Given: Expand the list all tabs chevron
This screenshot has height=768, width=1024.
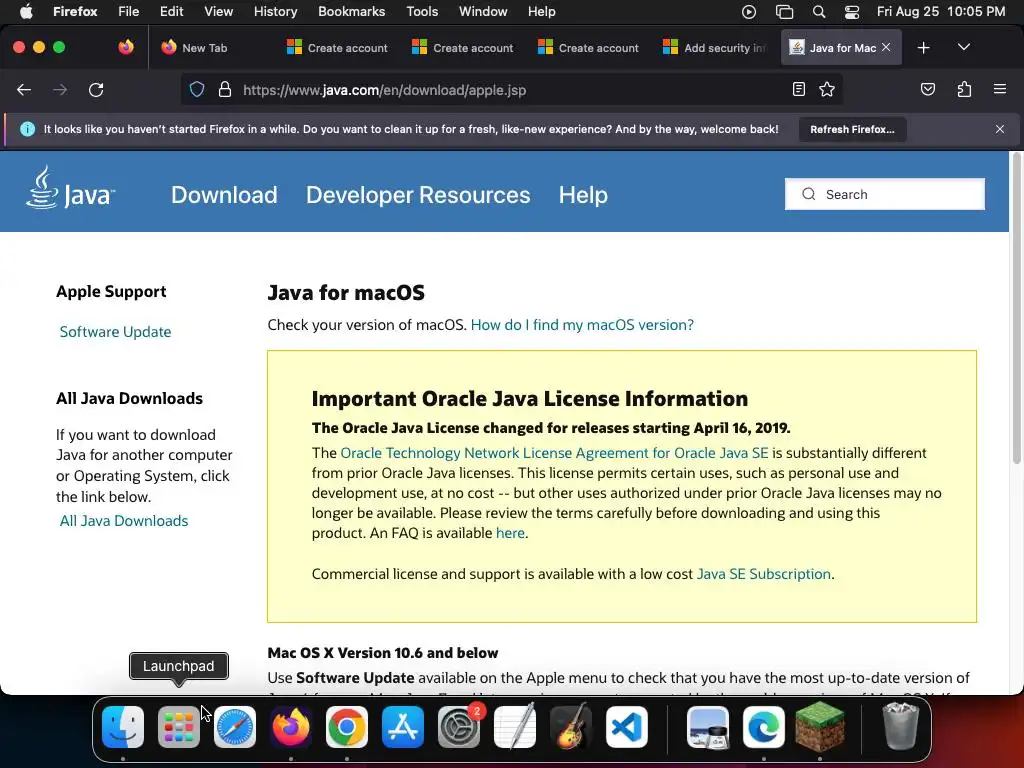Looking at the screenshot, I should [x=964, y=48].
